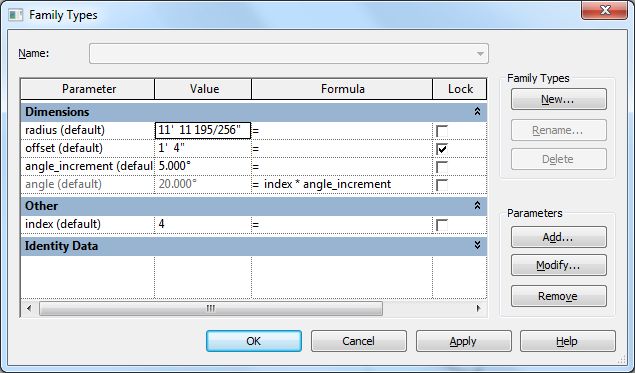635x373 pixels.
Task: Toggle the lock checkbox for radius
Action: click(442, 131)
